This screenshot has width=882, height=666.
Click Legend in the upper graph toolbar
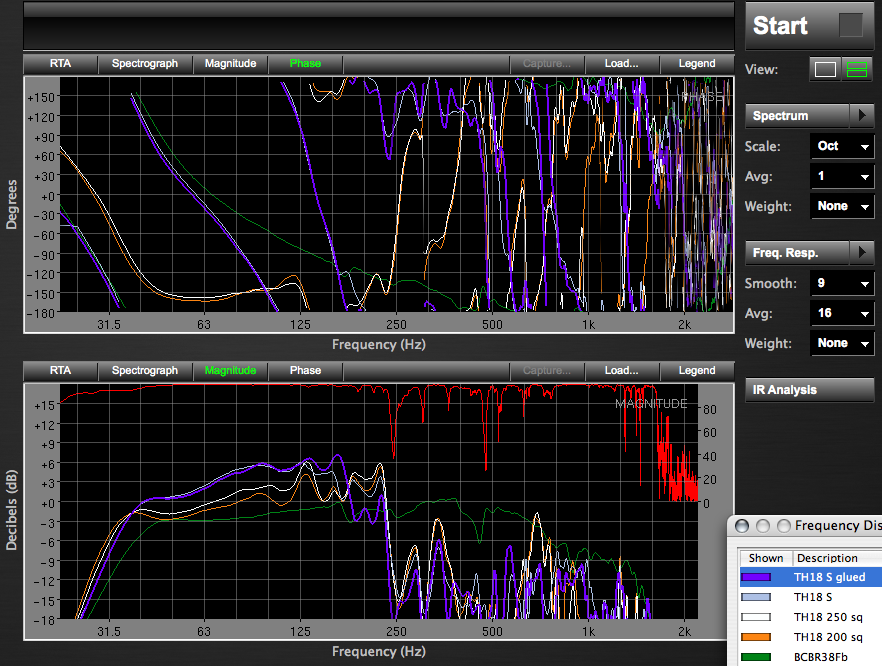click(697, 64)
